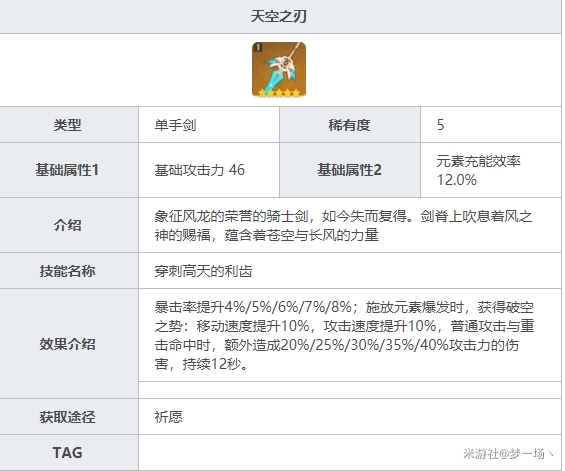This screenshot has width=565, height=471.
Task: Click the 基础攻击力 46 value
Action: pos(199,170)
